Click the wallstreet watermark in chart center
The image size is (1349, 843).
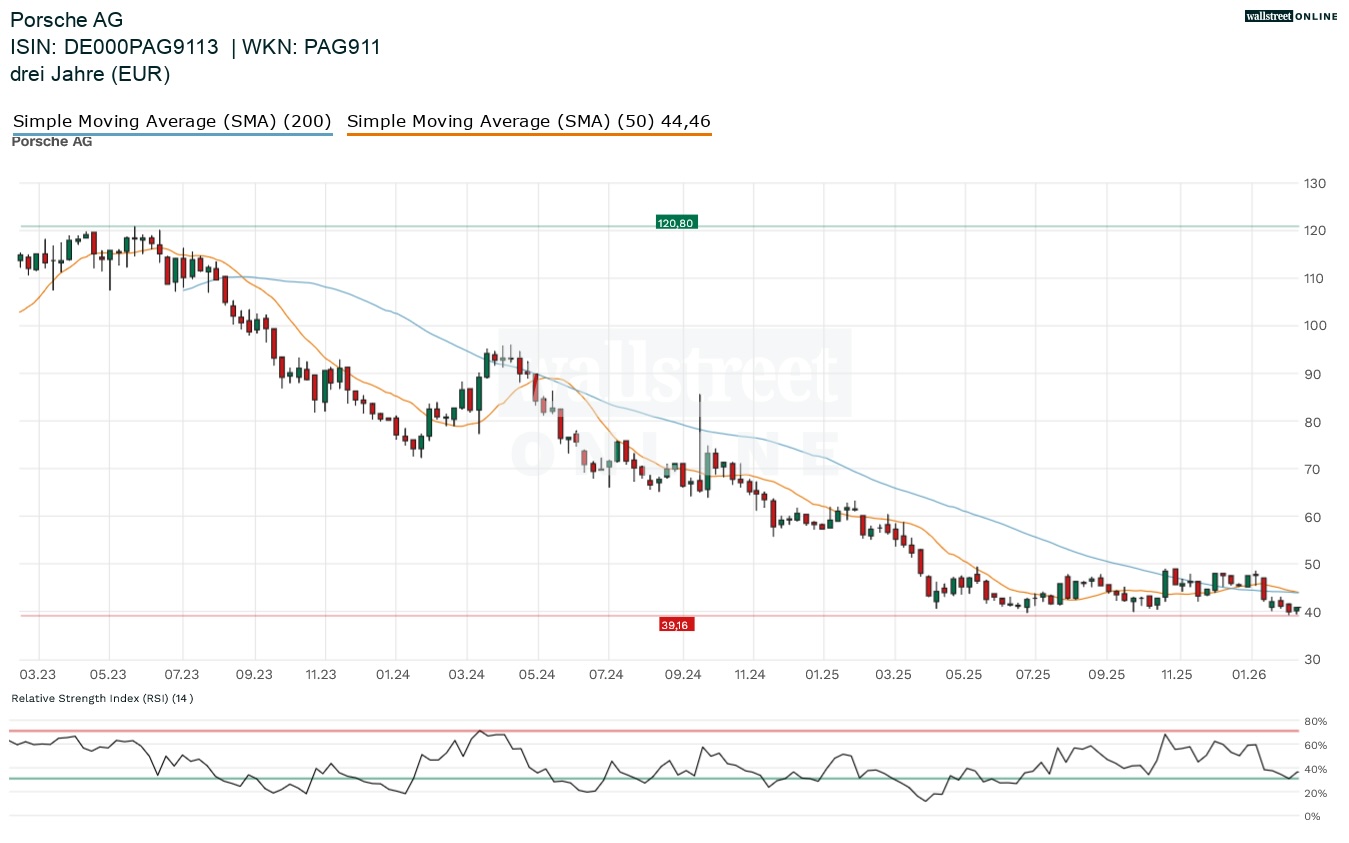675,375
